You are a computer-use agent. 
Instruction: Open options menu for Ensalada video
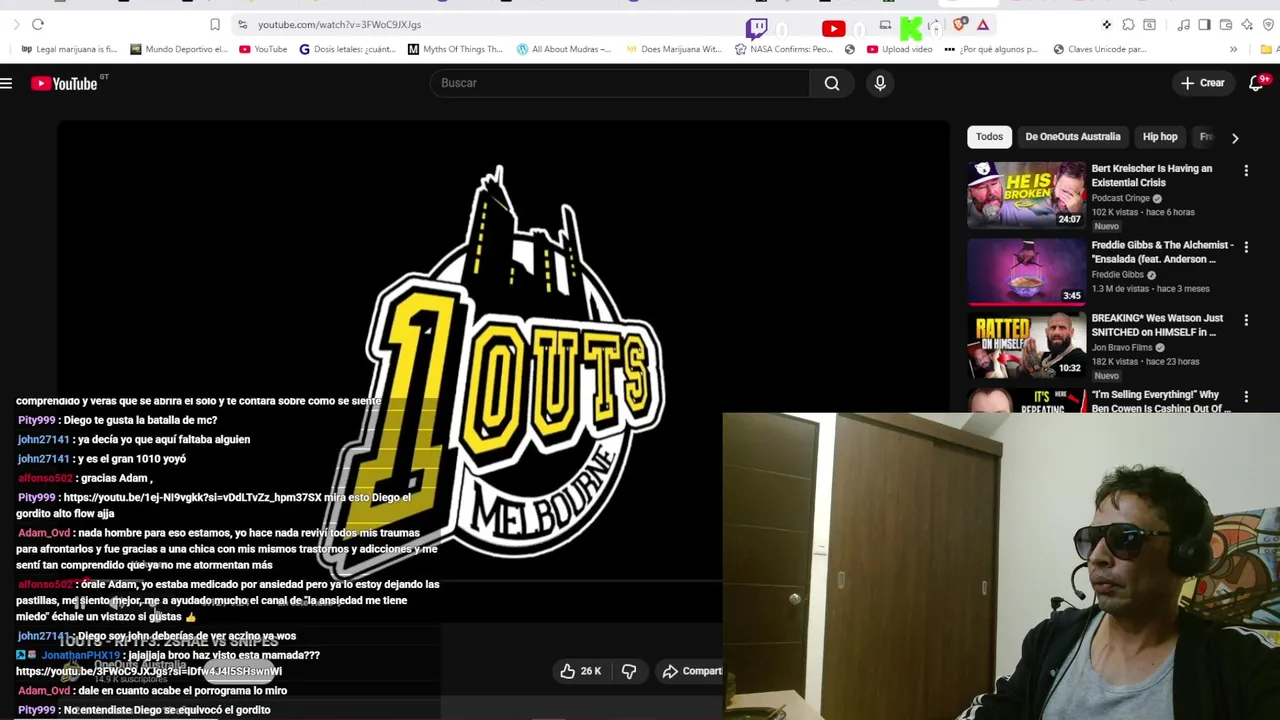(x=1246, y=247)
